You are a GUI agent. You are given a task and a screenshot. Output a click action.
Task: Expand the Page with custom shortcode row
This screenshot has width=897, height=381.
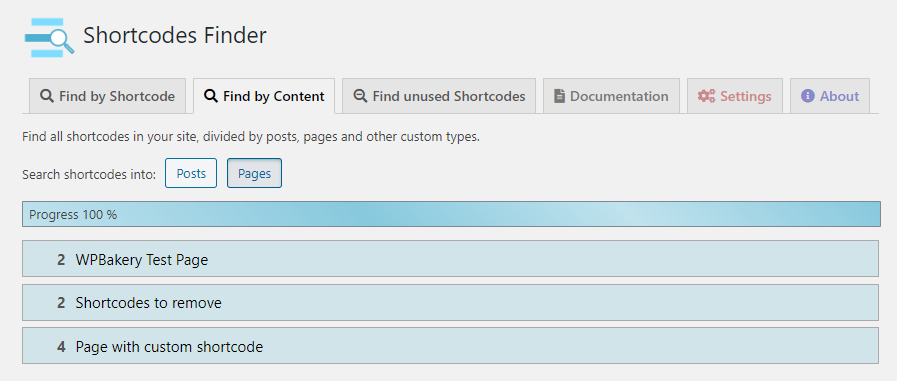pos(450,346)
